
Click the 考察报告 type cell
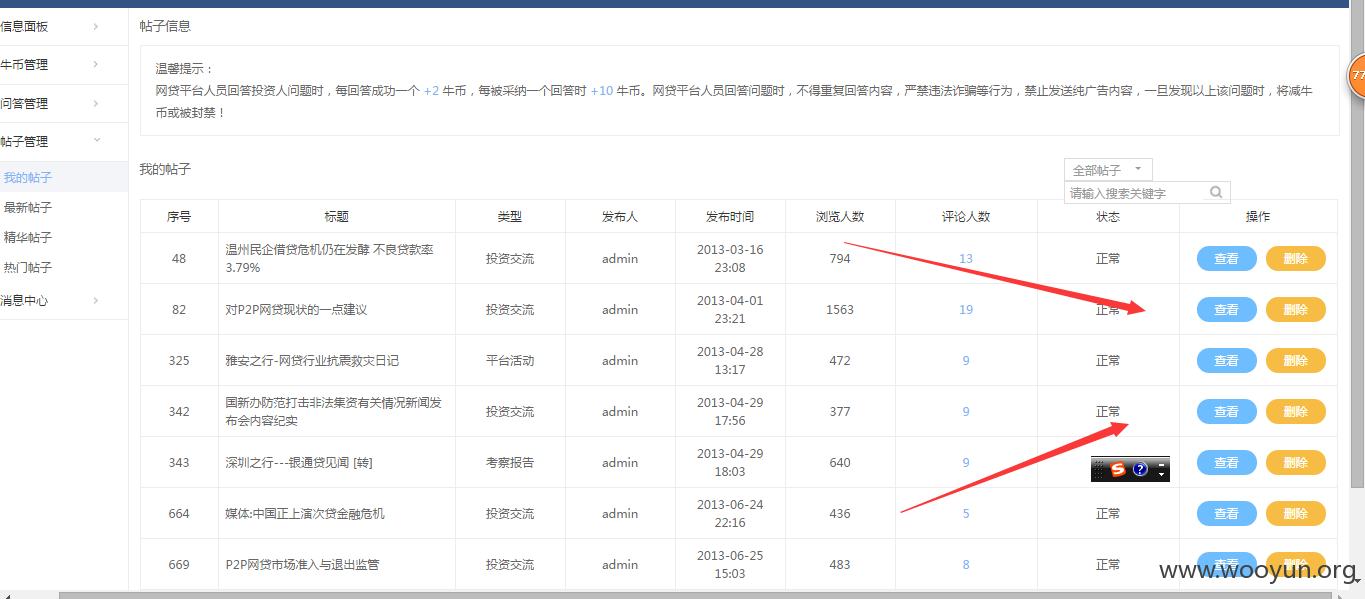point(510,463)
